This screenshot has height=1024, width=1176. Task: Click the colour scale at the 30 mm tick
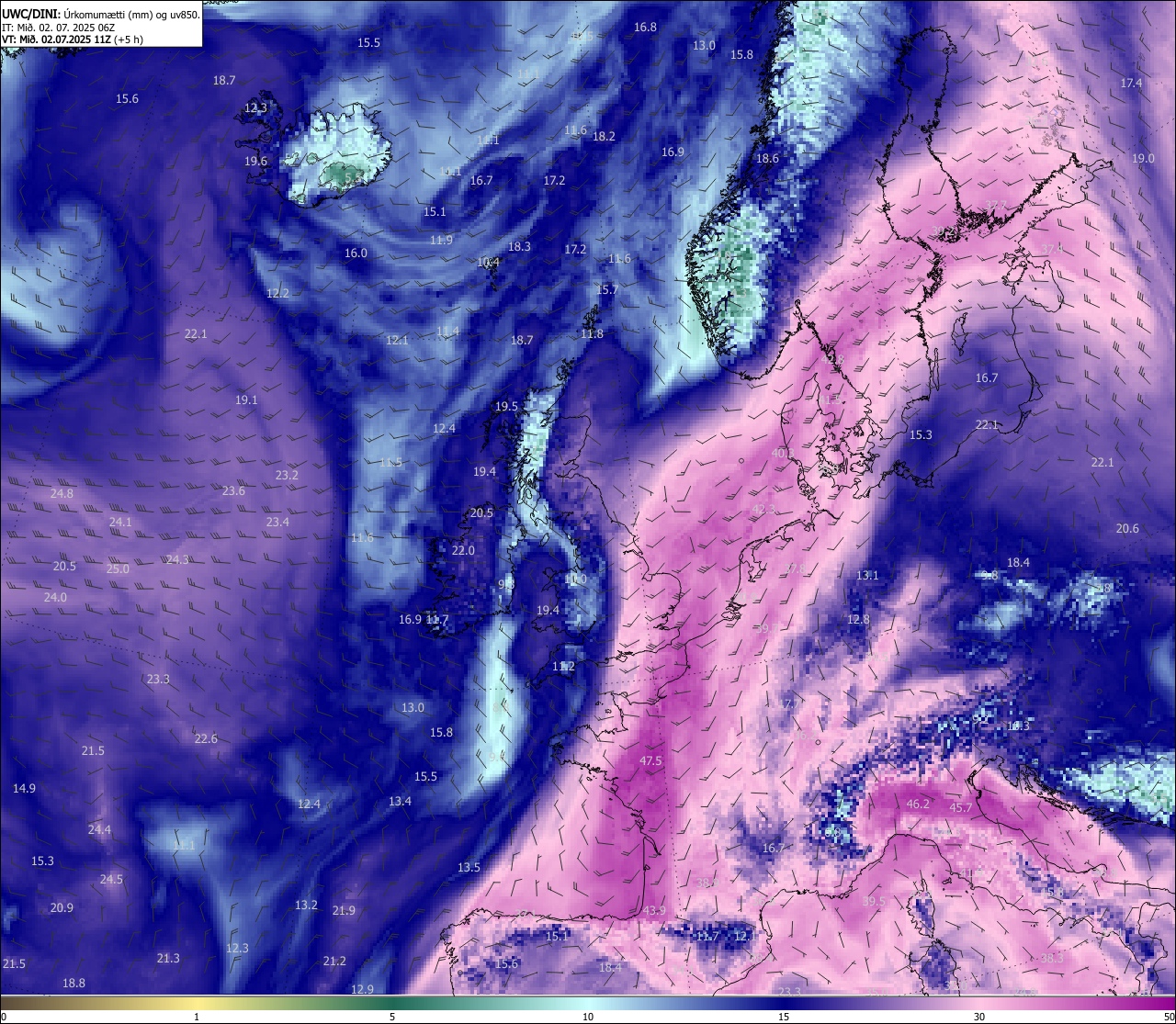979,1002
